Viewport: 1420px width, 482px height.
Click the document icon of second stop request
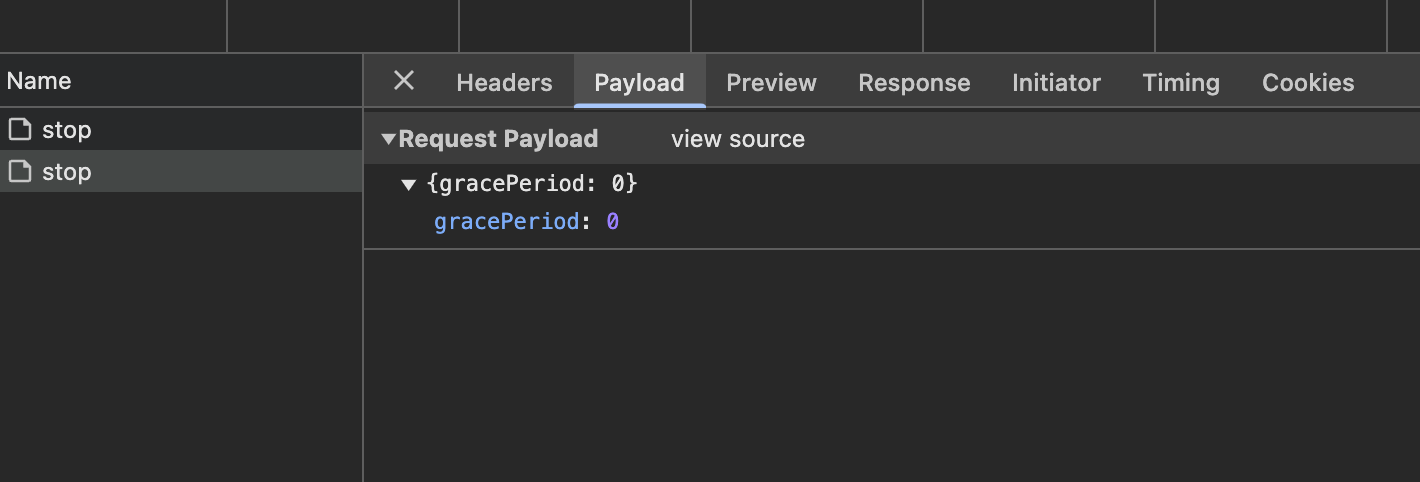[x=19, y=171]
